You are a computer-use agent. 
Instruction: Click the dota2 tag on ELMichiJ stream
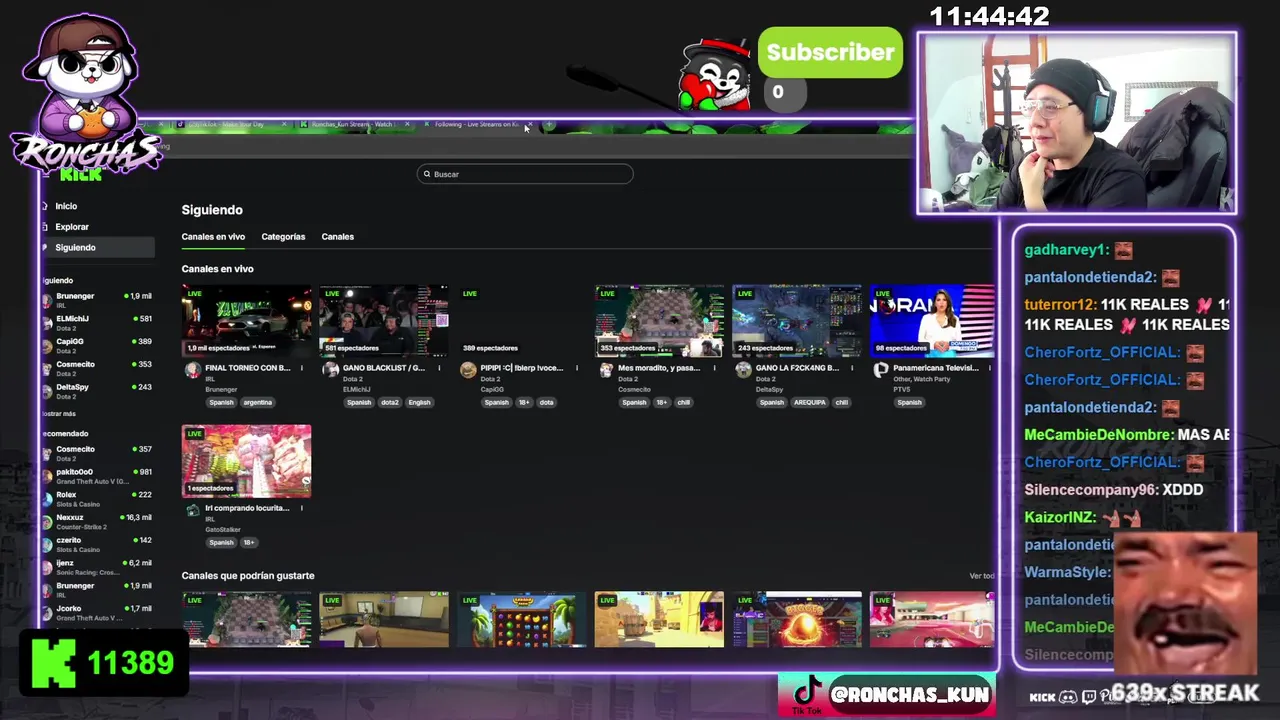coord(390,402)
